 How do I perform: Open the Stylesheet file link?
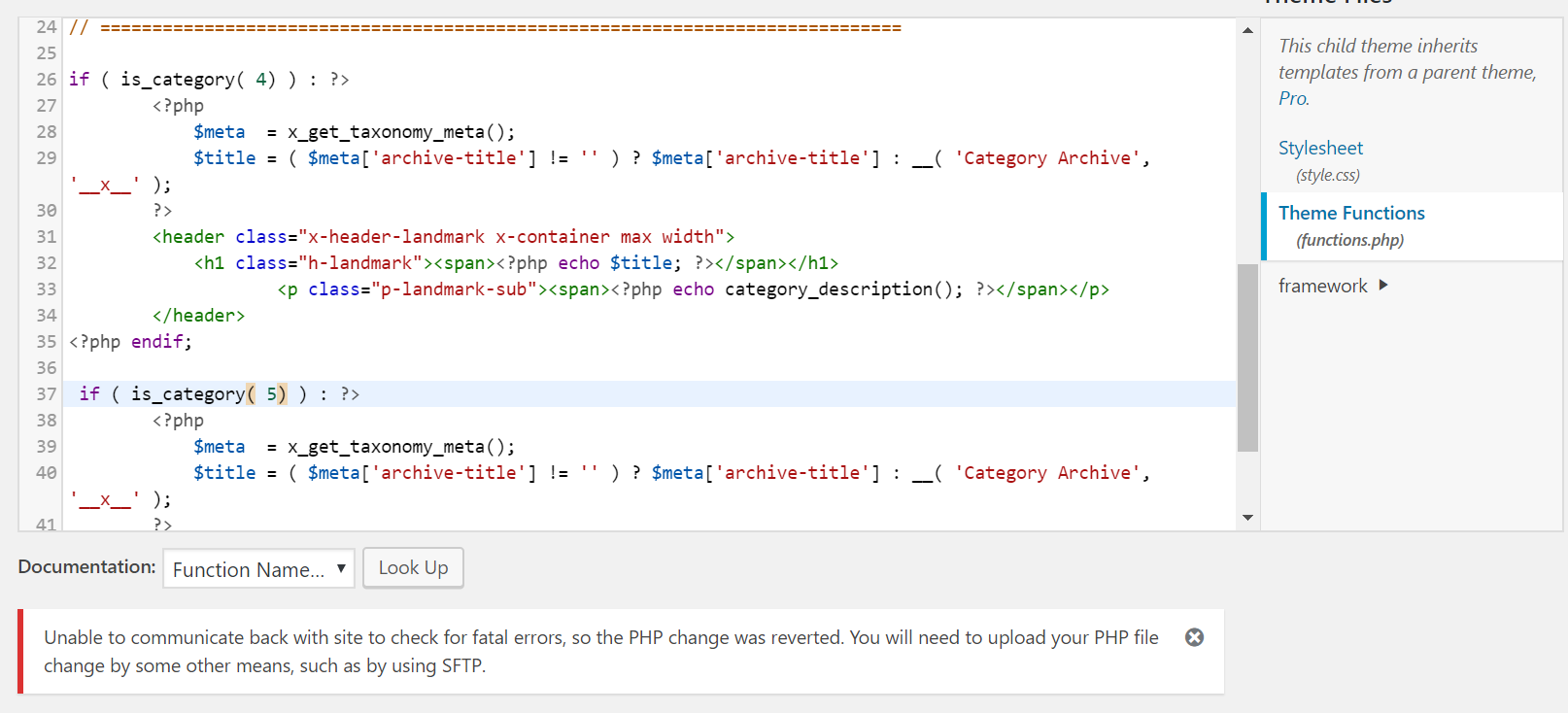pyautogui.click(x=1320, y=148)
